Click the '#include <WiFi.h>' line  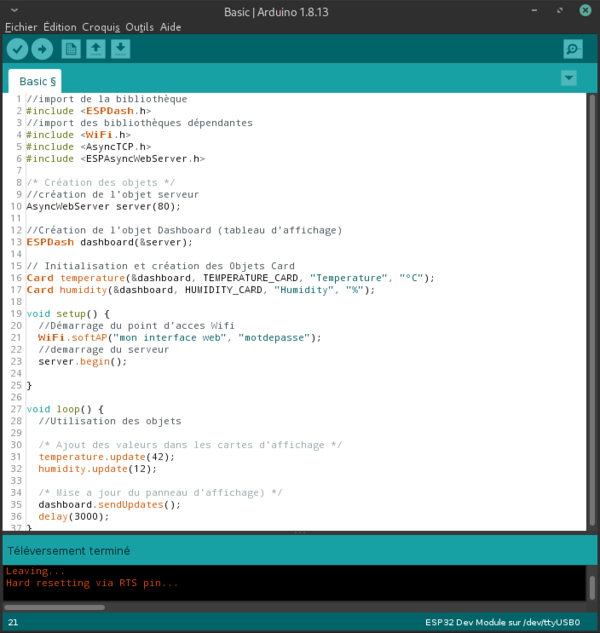pos(78,135)
